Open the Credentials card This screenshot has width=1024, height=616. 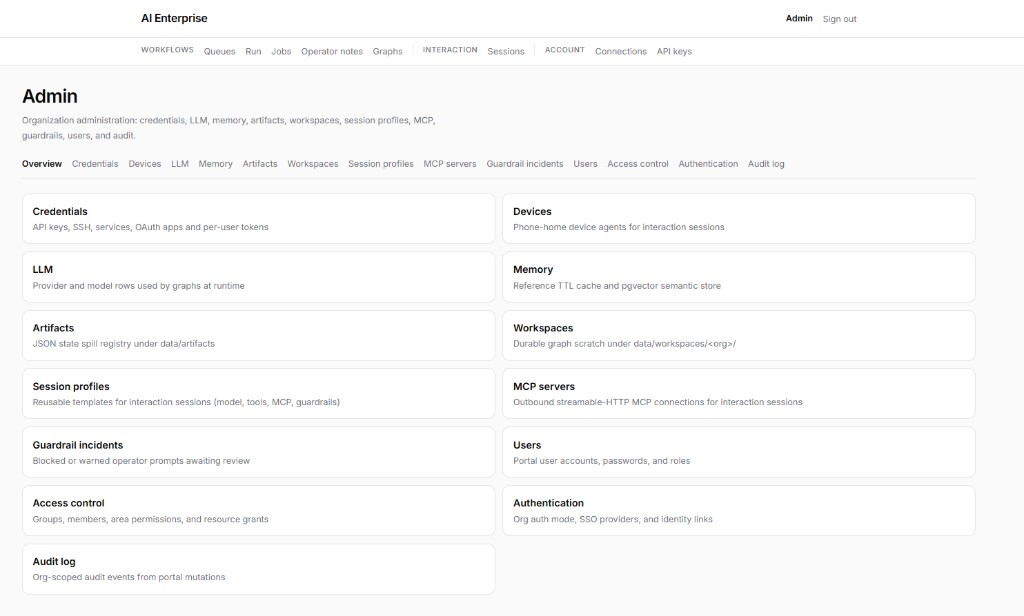click(259, 219)
